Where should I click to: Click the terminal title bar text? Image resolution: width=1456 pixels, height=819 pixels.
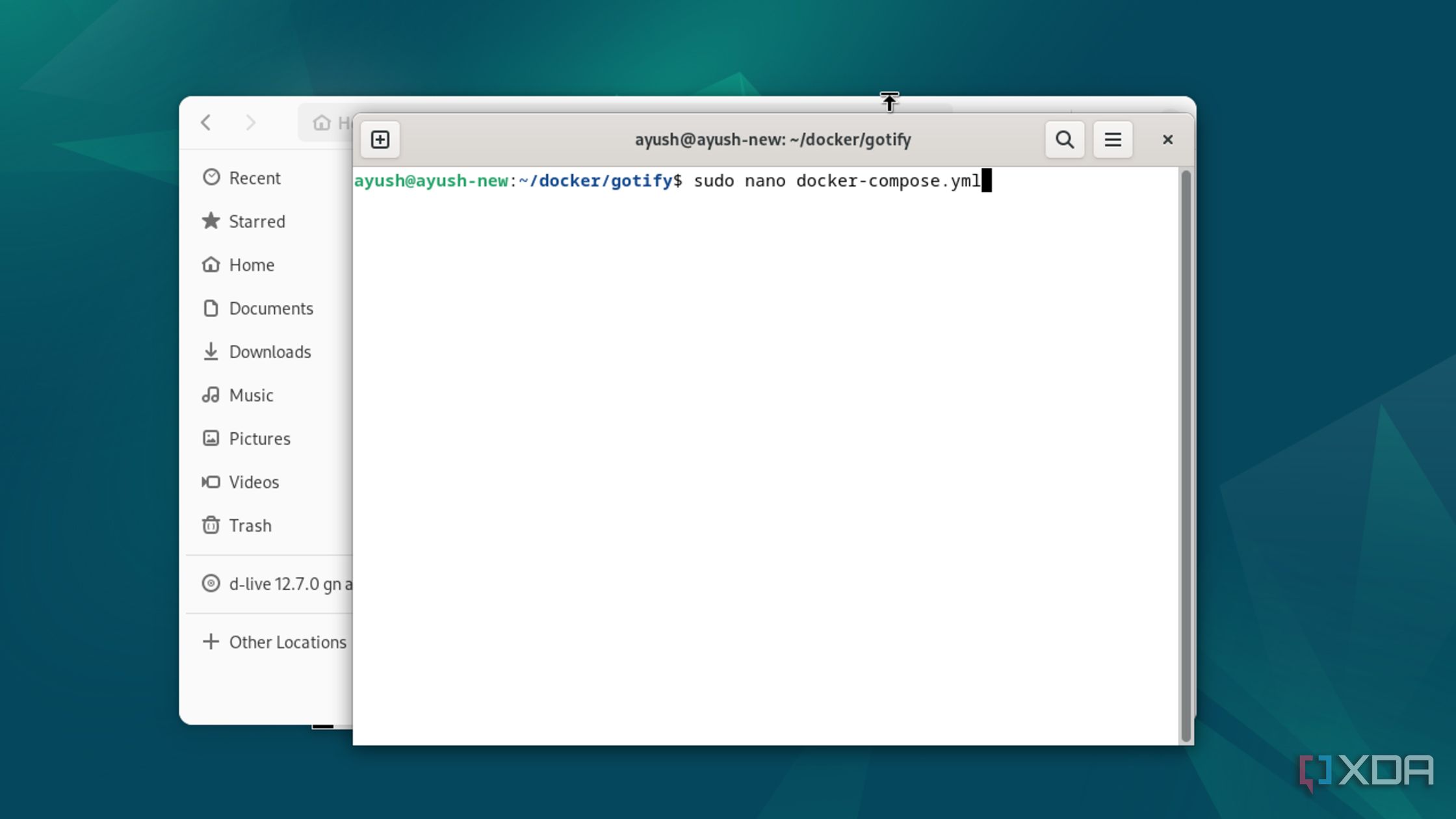coord(772,140)
